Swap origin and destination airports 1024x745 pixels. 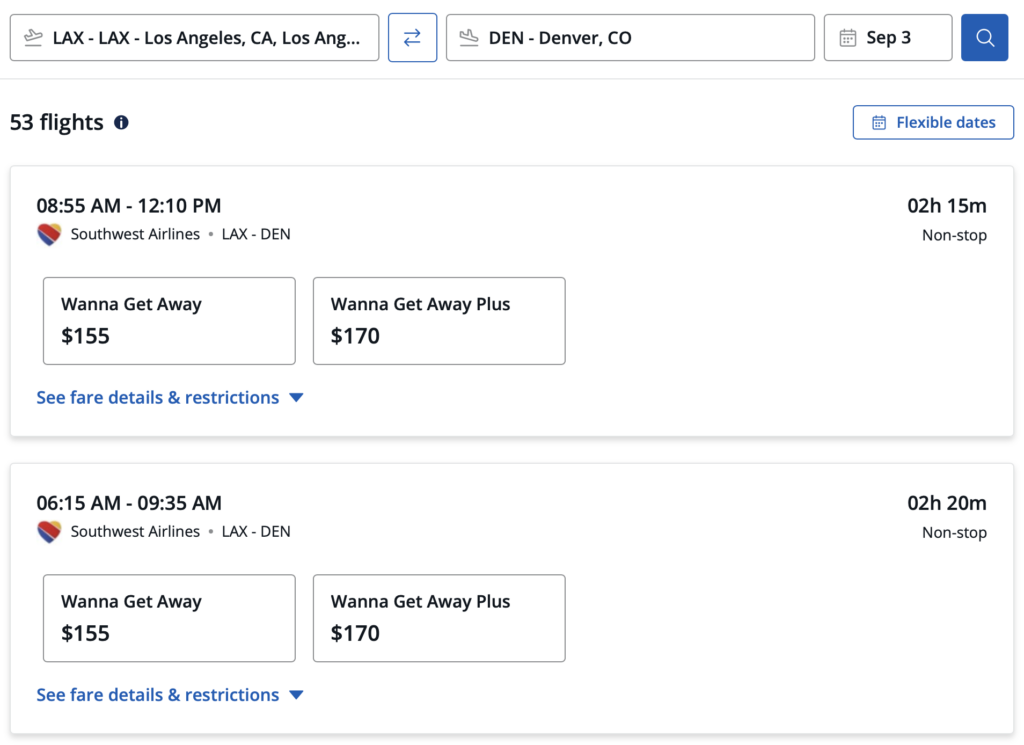[412, 37]
